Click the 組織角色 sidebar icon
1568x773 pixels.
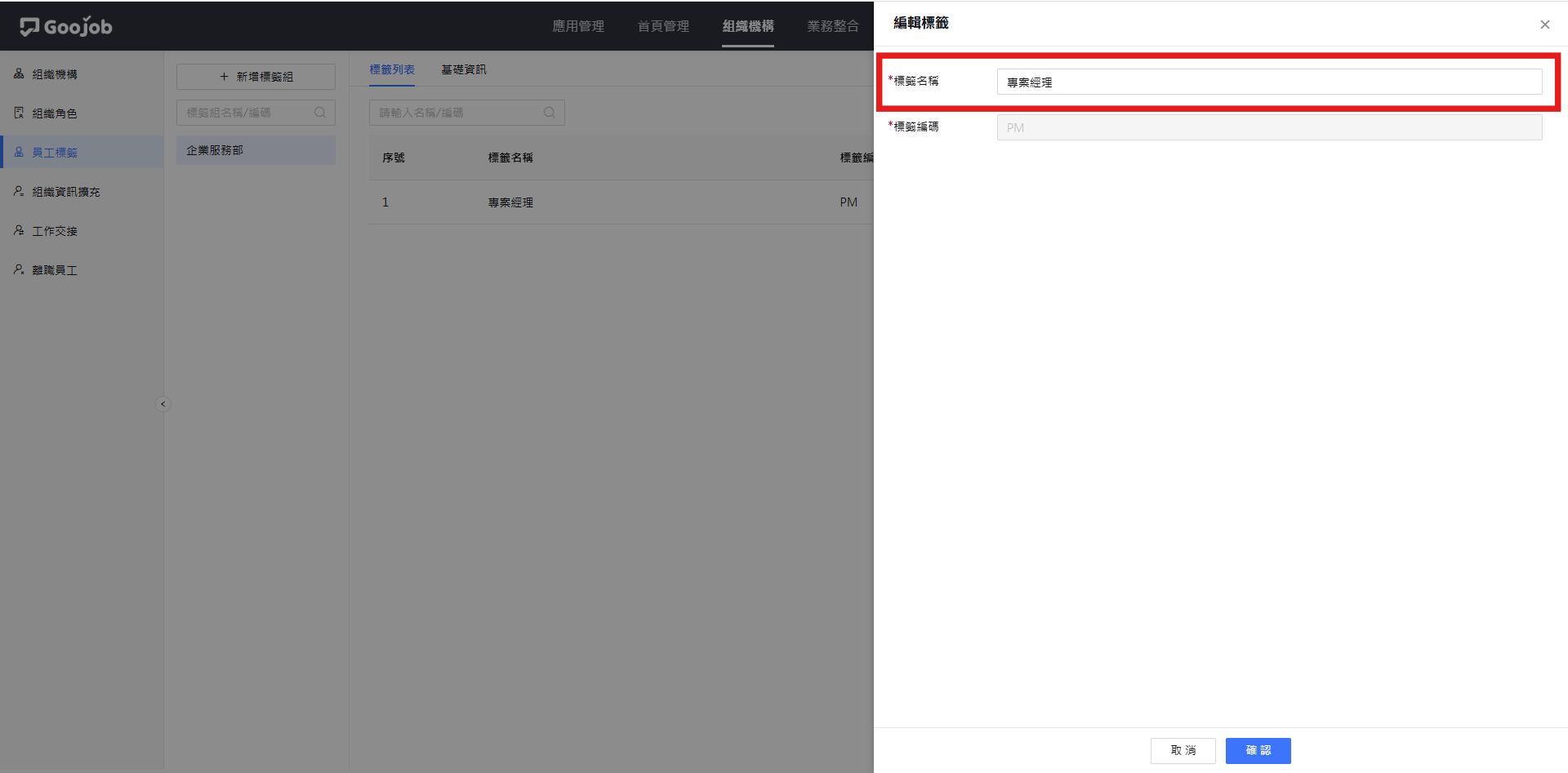click(x=19, y=113)
